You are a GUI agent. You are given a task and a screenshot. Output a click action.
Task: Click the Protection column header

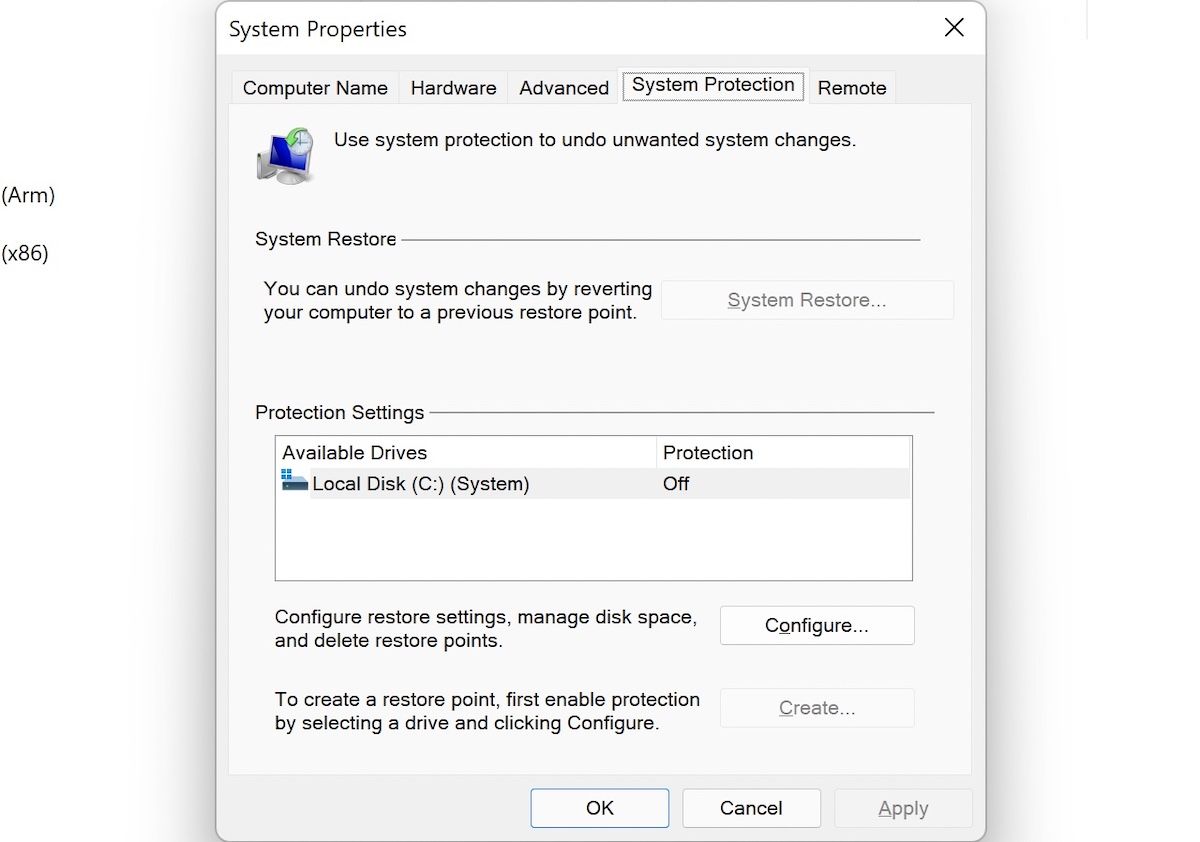coord(708,452)
